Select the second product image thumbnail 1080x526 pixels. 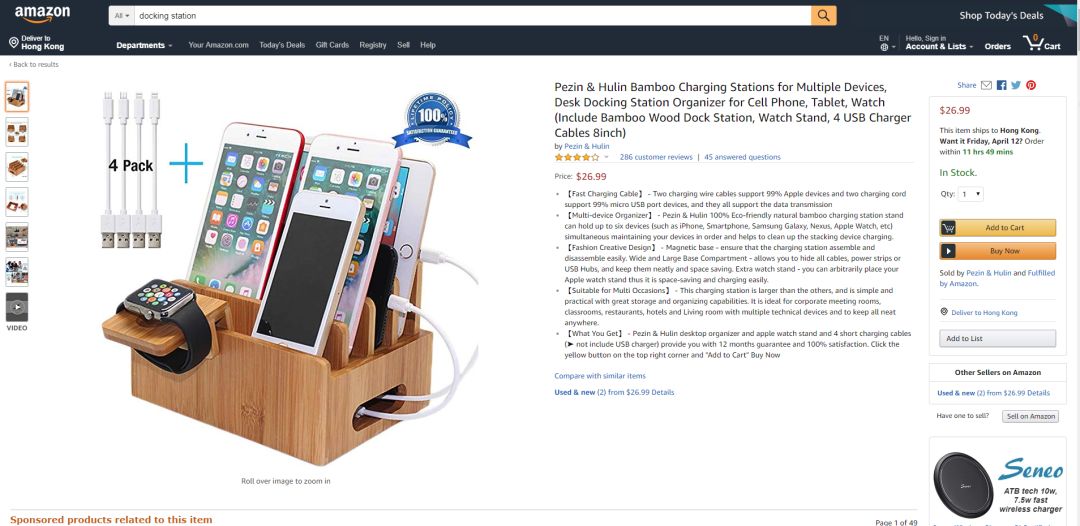coord(17,132)
